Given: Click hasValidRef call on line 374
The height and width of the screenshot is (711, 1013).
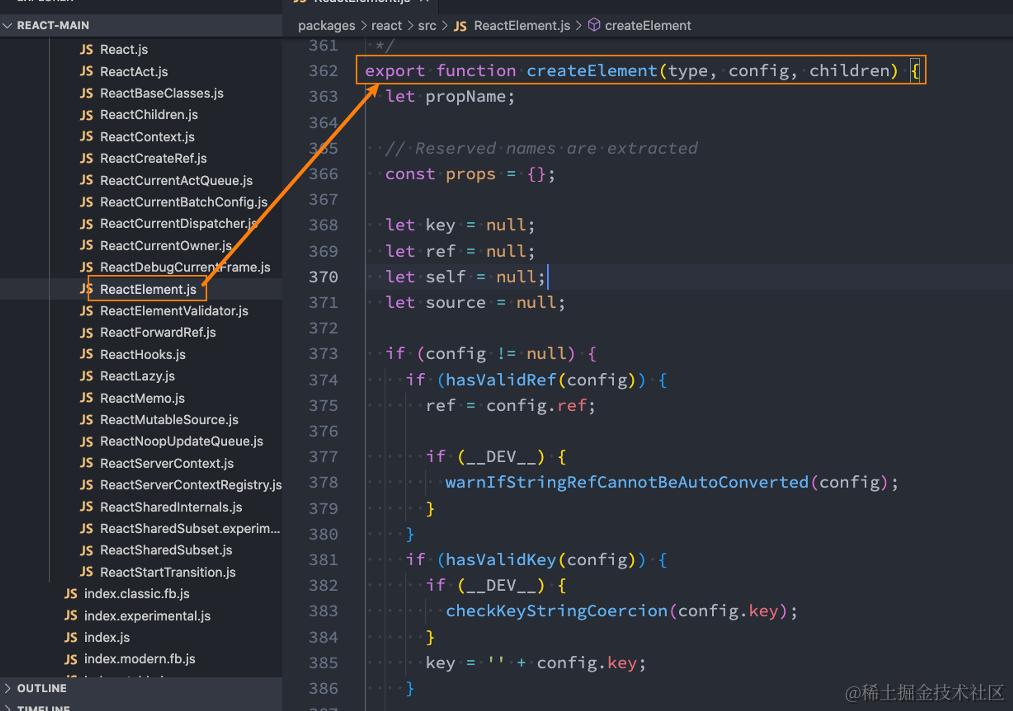Looking at the screenshot, I should 501,380.
